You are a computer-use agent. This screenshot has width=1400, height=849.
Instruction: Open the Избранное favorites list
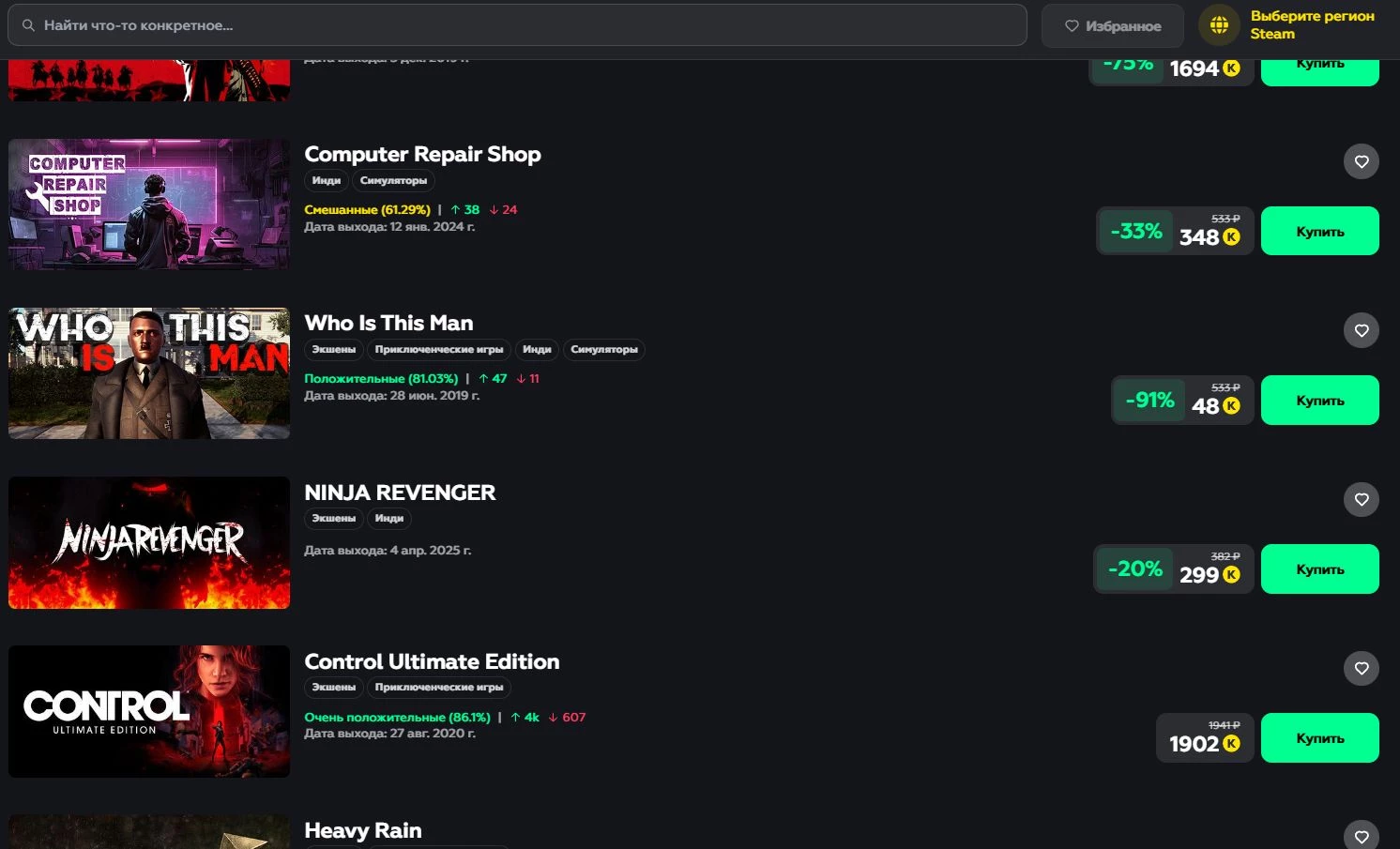pyautogui.click(x=1112, y=26)
